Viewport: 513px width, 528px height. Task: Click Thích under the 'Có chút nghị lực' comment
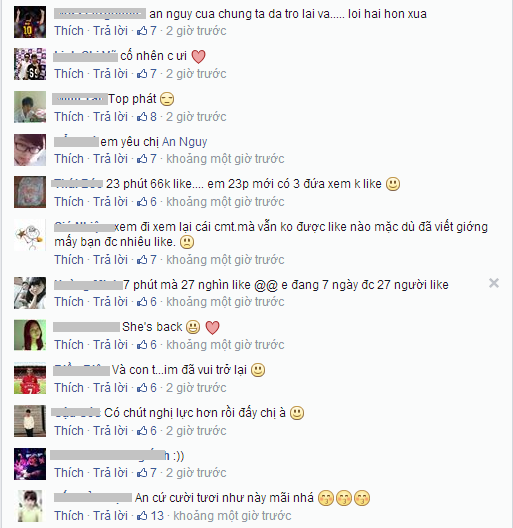(x=69, y=430)
